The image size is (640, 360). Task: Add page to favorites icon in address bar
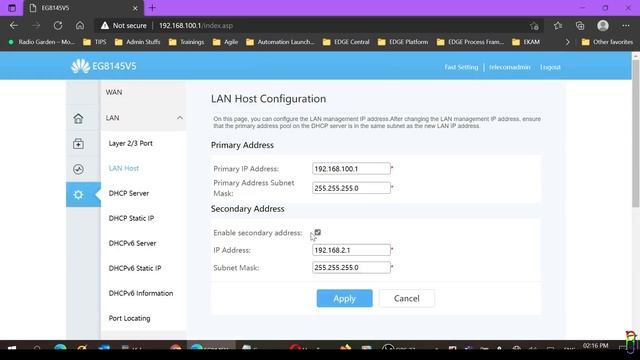pyautogui.click(x=534, y=26)
